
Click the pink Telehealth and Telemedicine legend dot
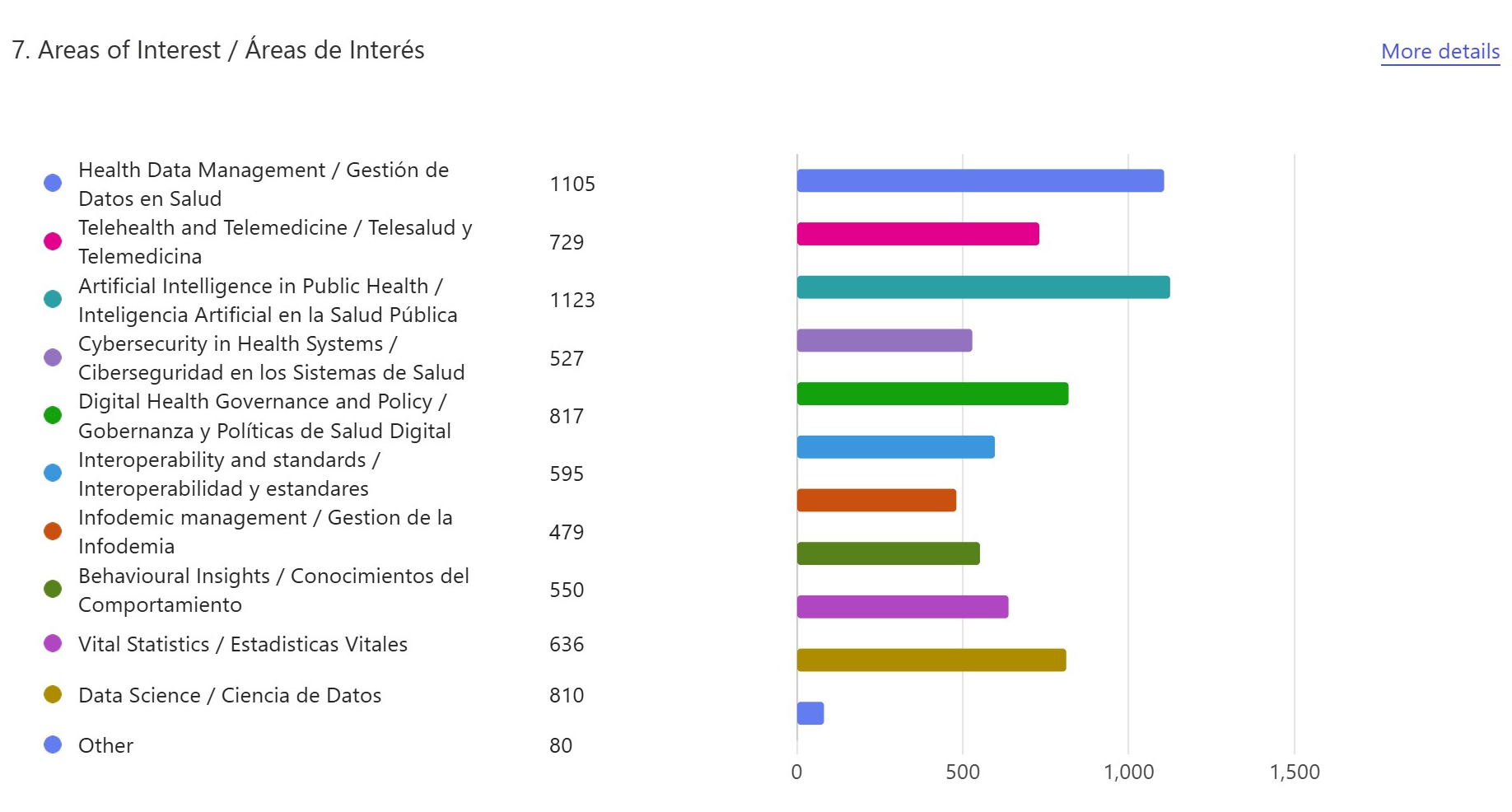point(53,241)
